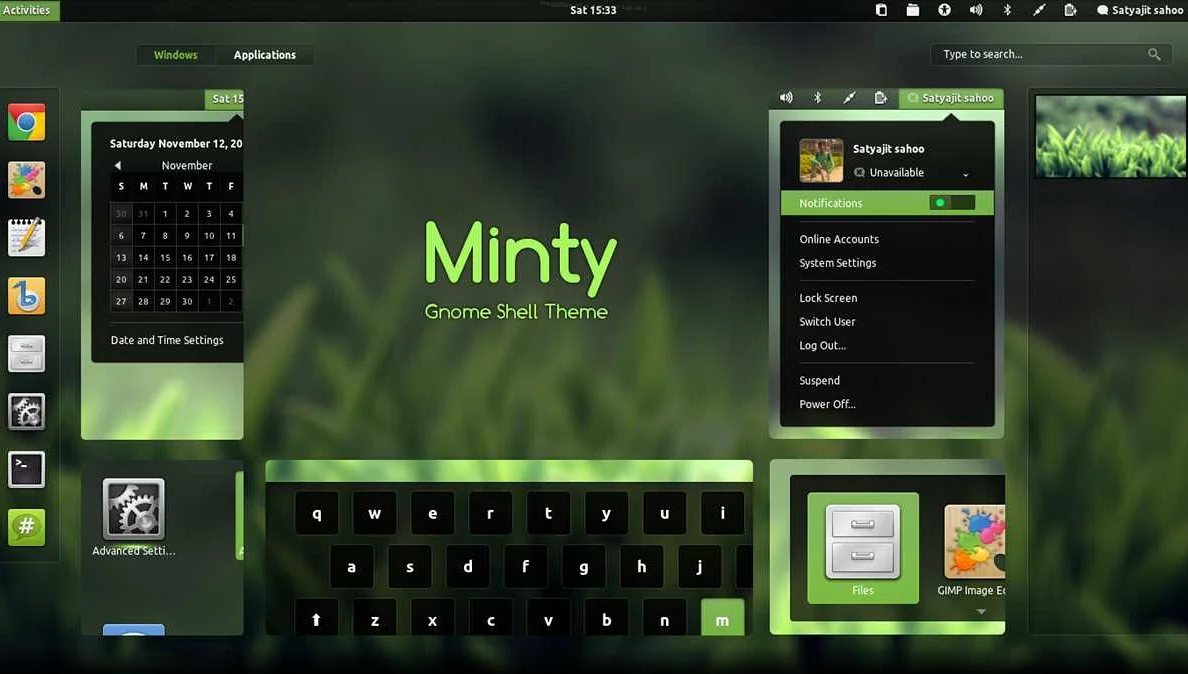Click the previous month arrow in the calendar
Screen dimensions: 1188x674
point(117,164)
